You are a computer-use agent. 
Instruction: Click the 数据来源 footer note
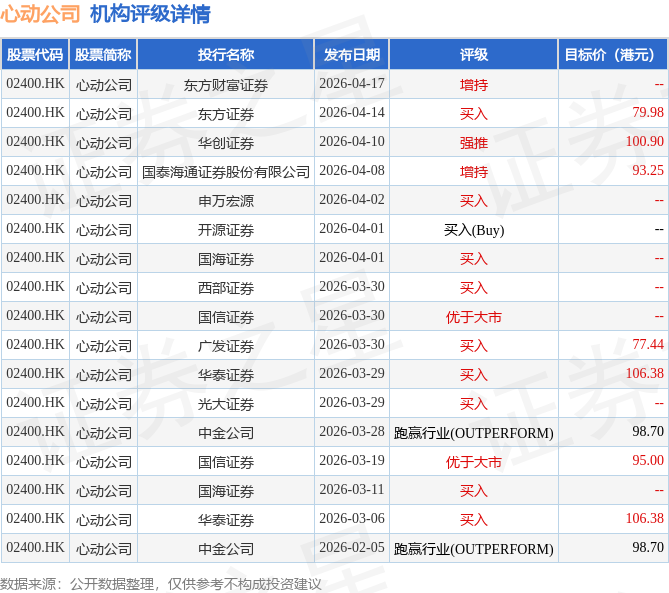coord(161,583)
